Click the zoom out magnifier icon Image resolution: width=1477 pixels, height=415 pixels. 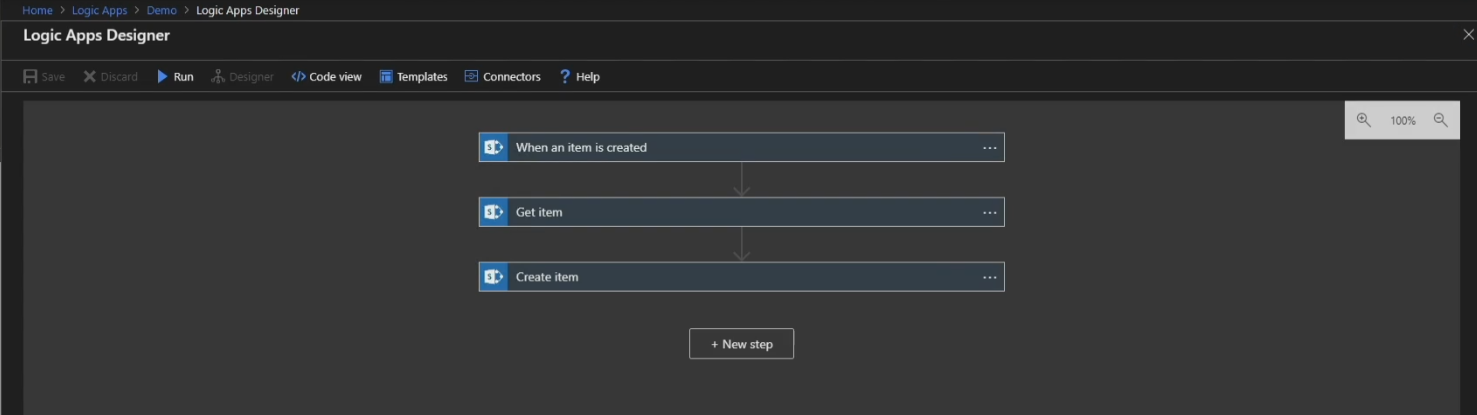pyautogui.click(x=1441, y=120)
